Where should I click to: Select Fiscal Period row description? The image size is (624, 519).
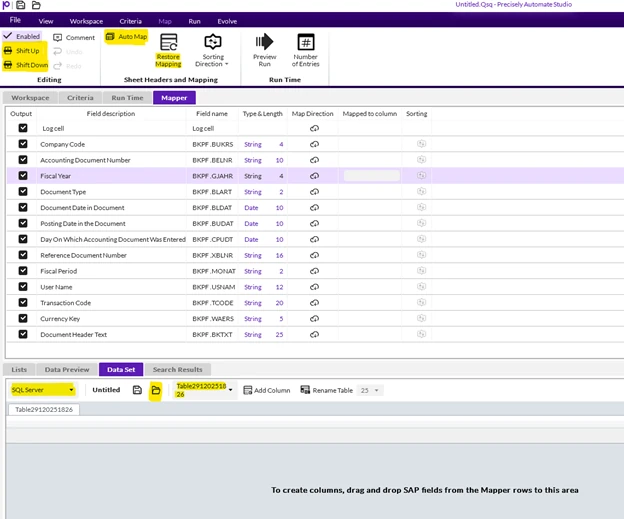pos(58,271)
